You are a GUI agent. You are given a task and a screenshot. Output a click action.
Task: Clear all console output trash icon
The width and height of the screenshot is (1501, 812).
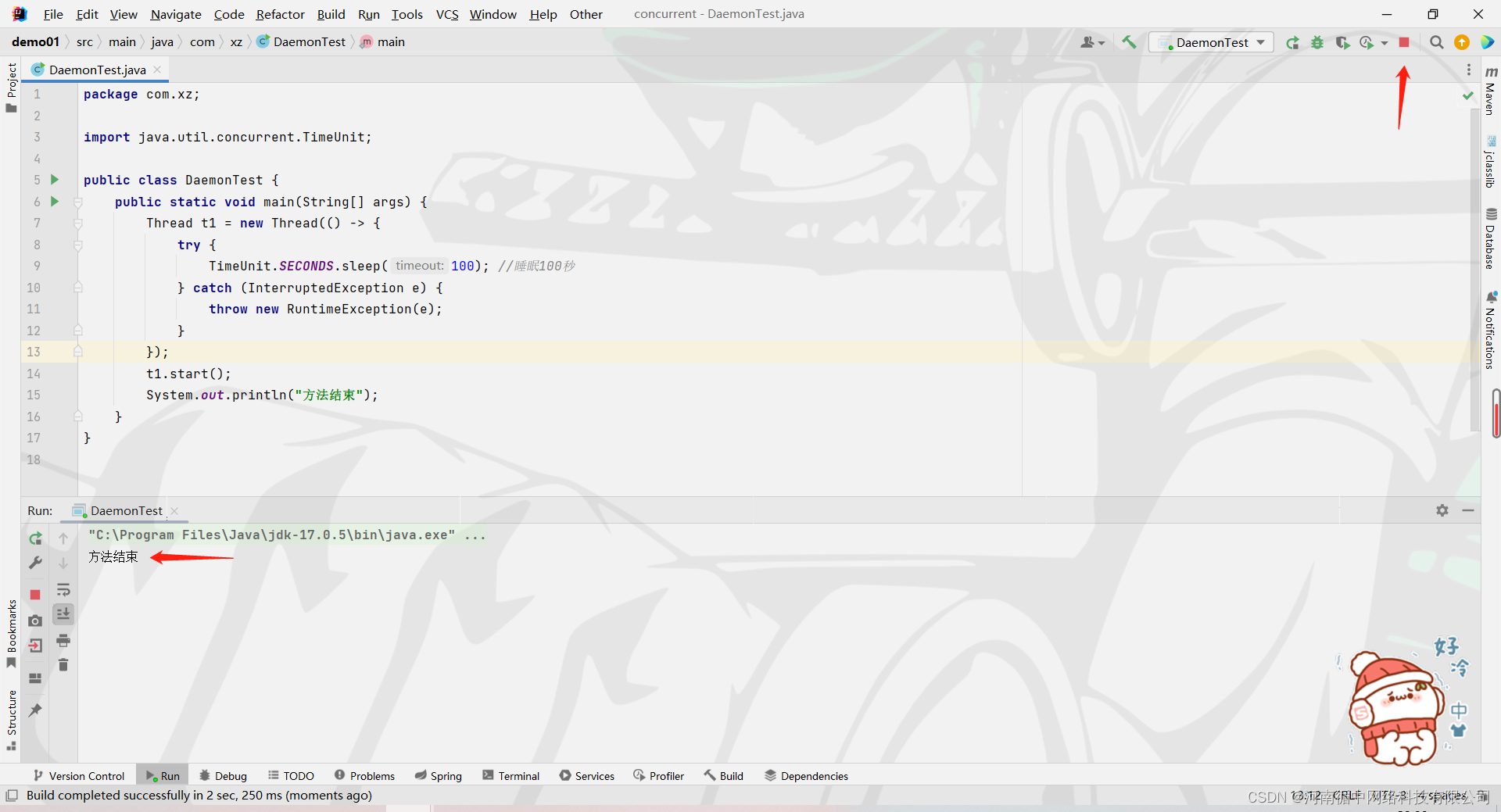(63, 665)
